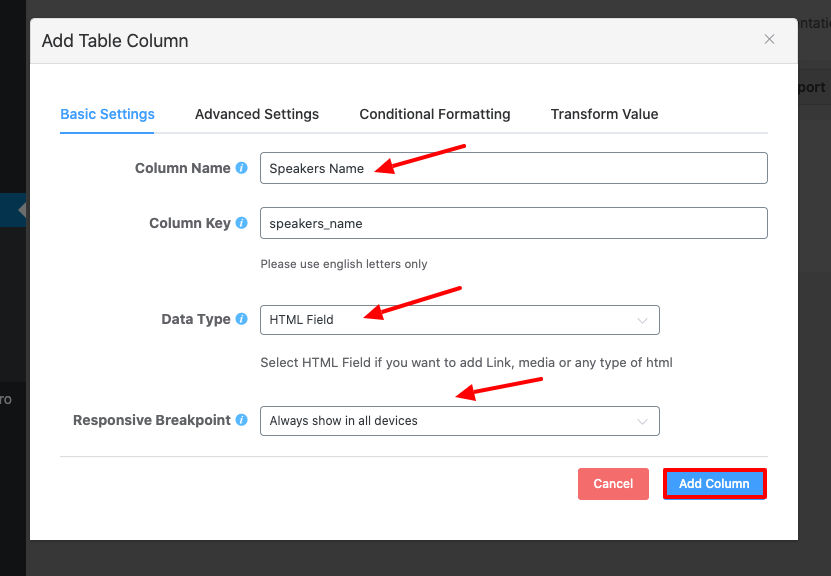Viewport: 831px width, 576px height.
Task: Click the Responsive Breakpoint info icon
Action: 241,420
